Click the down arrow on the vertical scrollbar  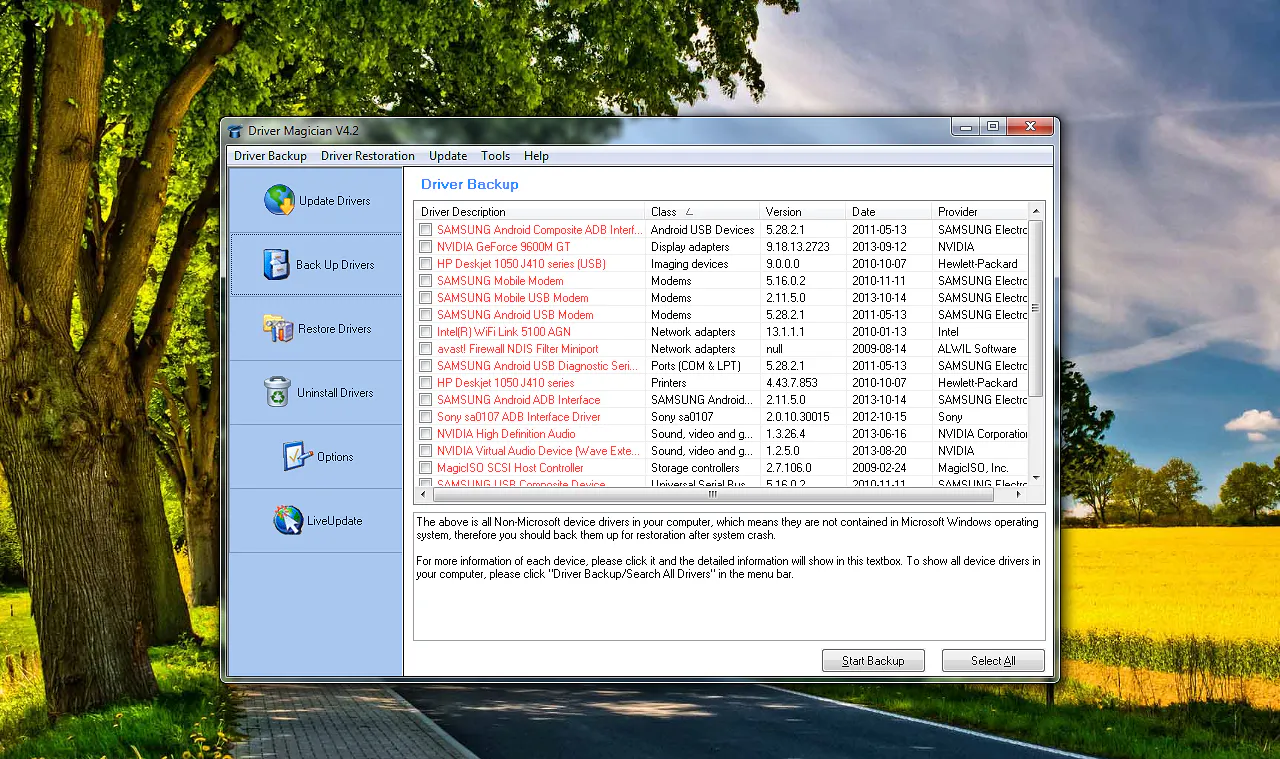1036,477
